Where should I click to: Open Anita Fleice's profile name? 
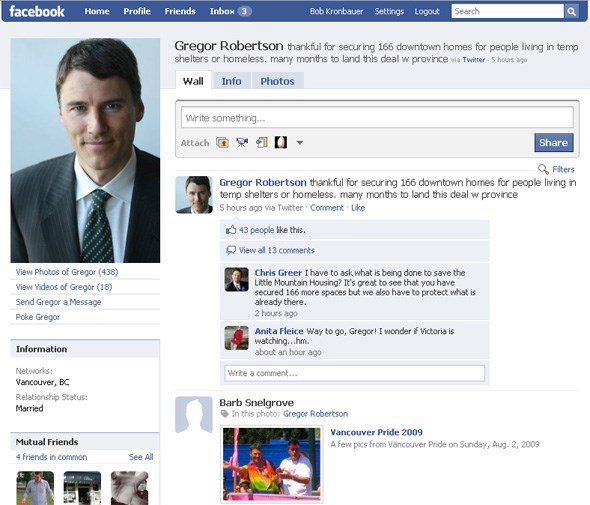point(279,331)
